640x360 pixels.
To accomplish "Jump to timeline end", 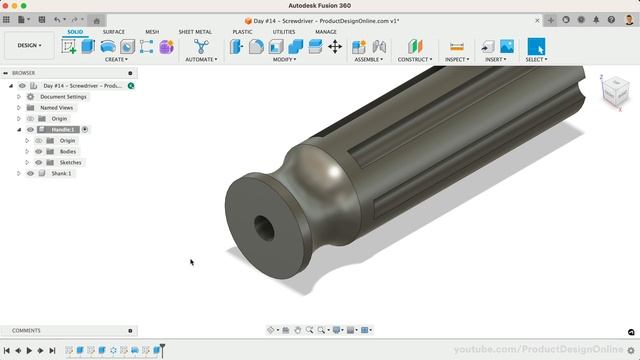I will (52, 350).
